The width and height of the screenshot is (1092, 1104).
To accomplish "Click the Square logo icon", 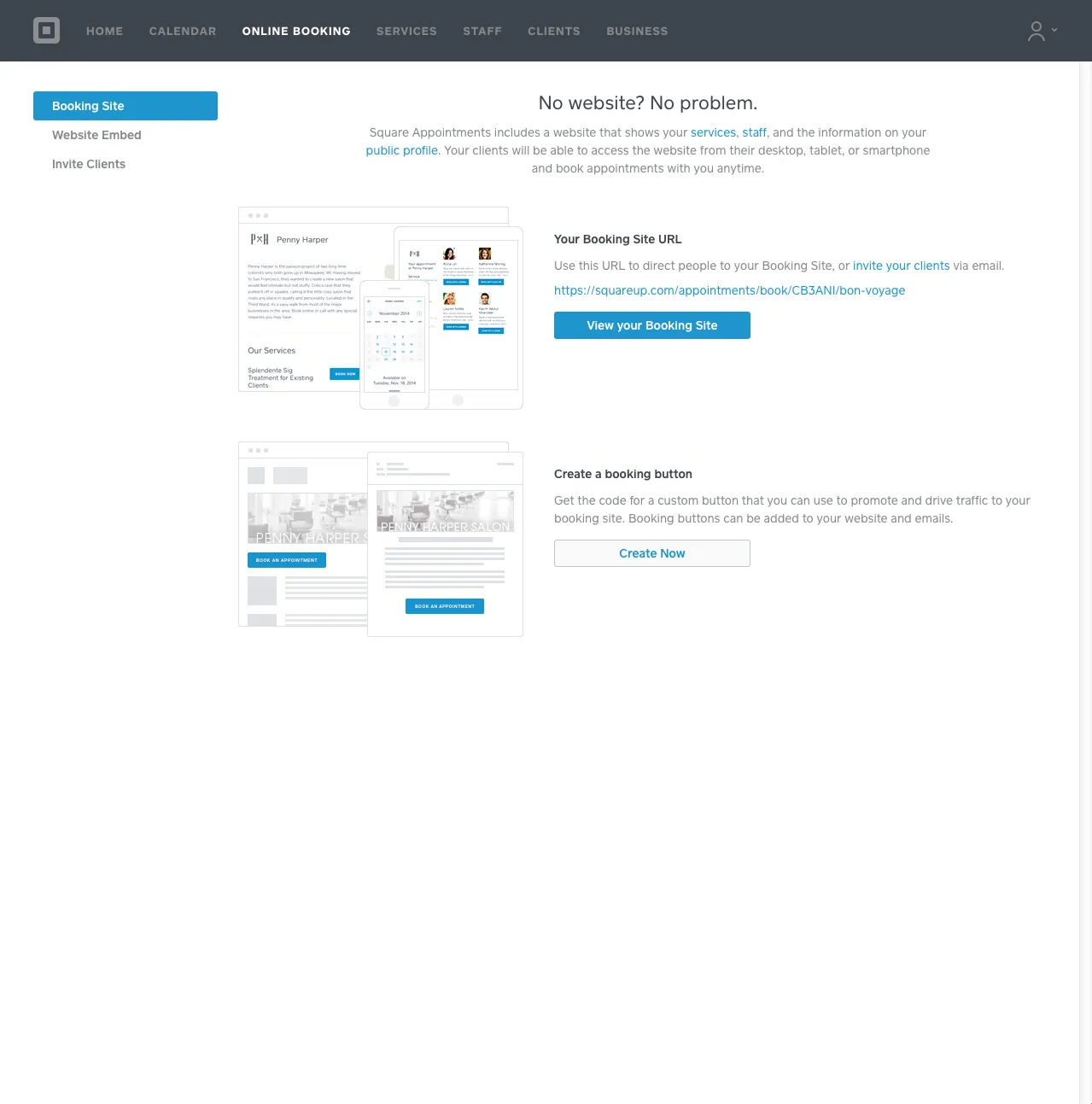I will (46, 31).
